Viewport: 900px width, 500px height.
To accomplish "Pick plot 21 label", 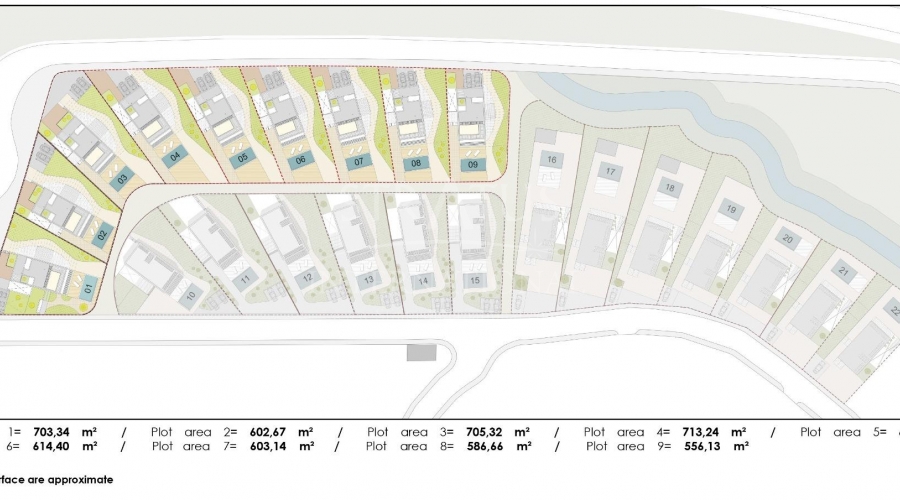I will click(x=844, y=271).
